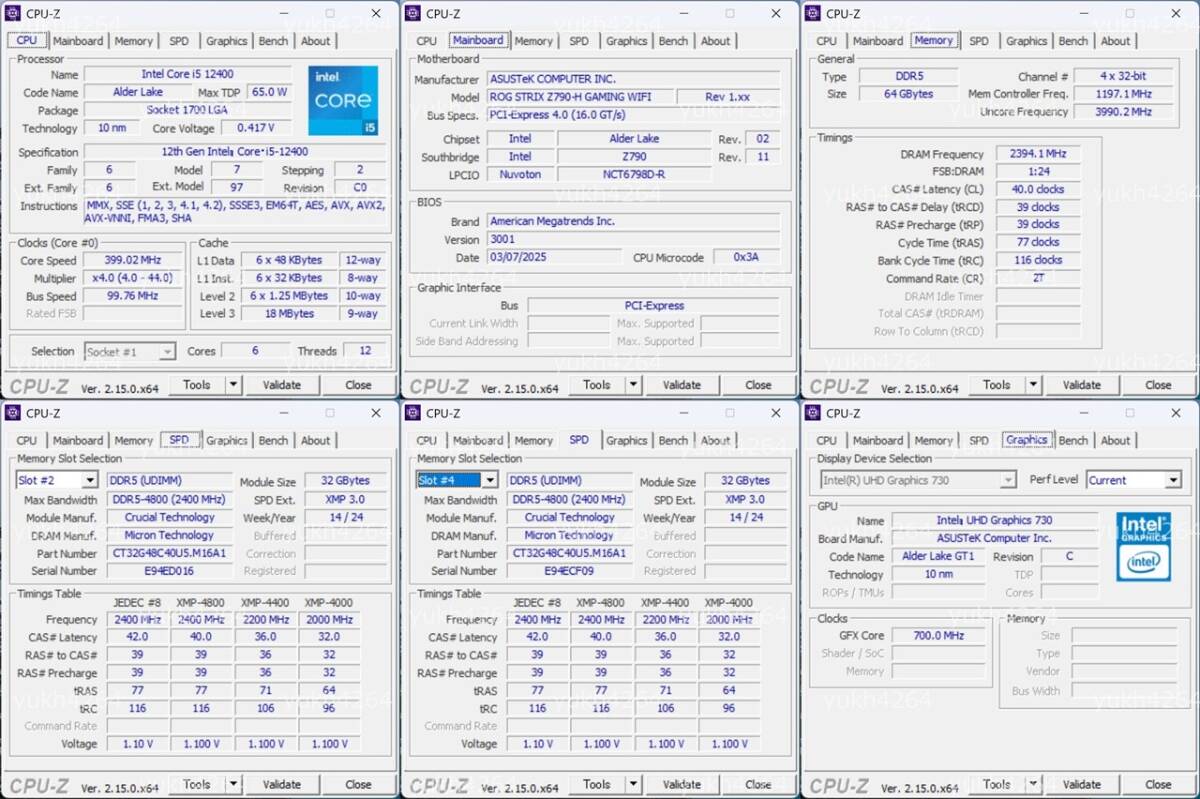This screenshot has height=799, width=1200.
Task: Select Mainboard tab in Graphics-tab window
Action: click(878, 441)
